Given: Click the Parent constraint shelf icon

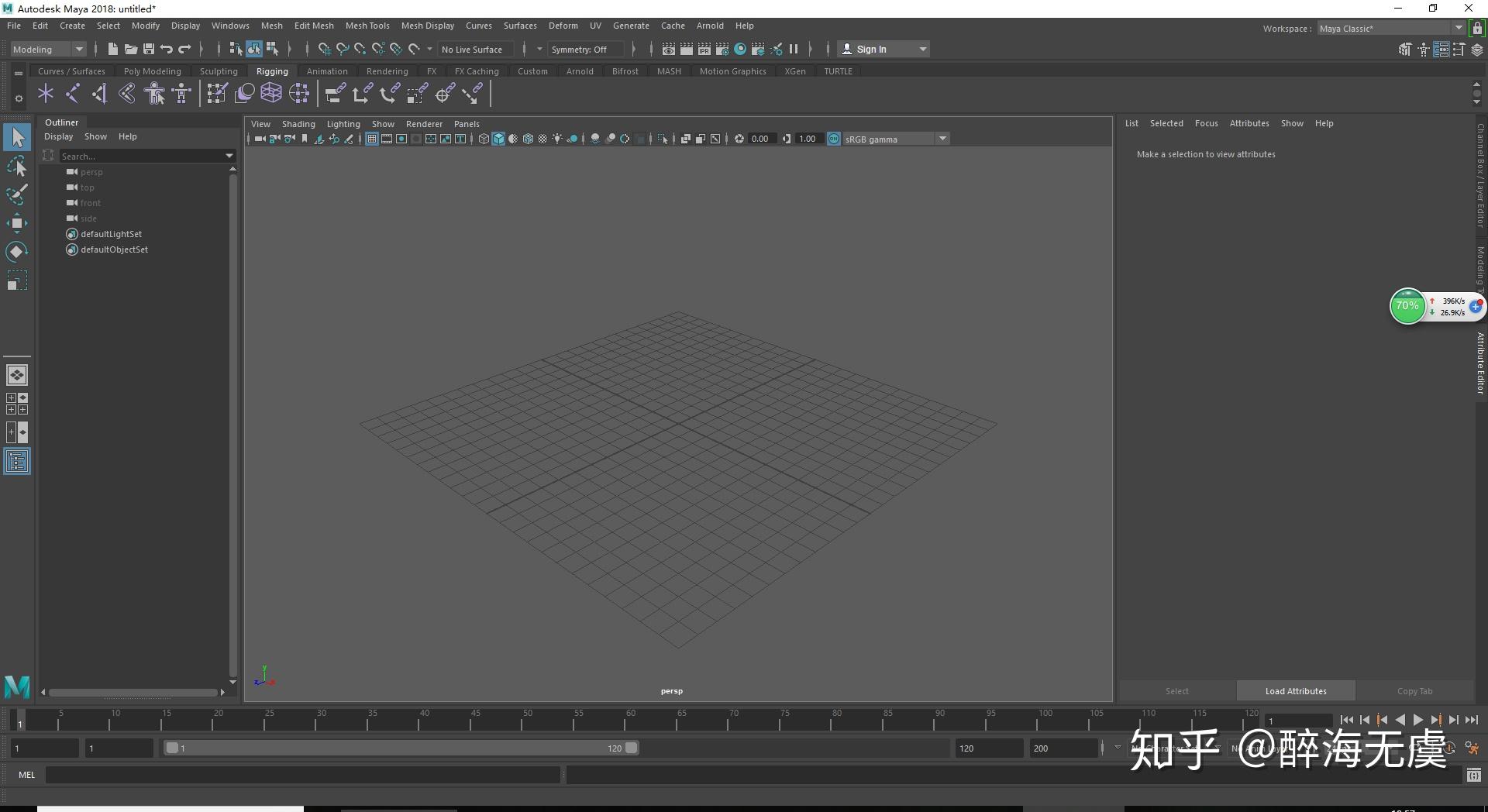Looking at the screenshot, I should click(335, 95).
